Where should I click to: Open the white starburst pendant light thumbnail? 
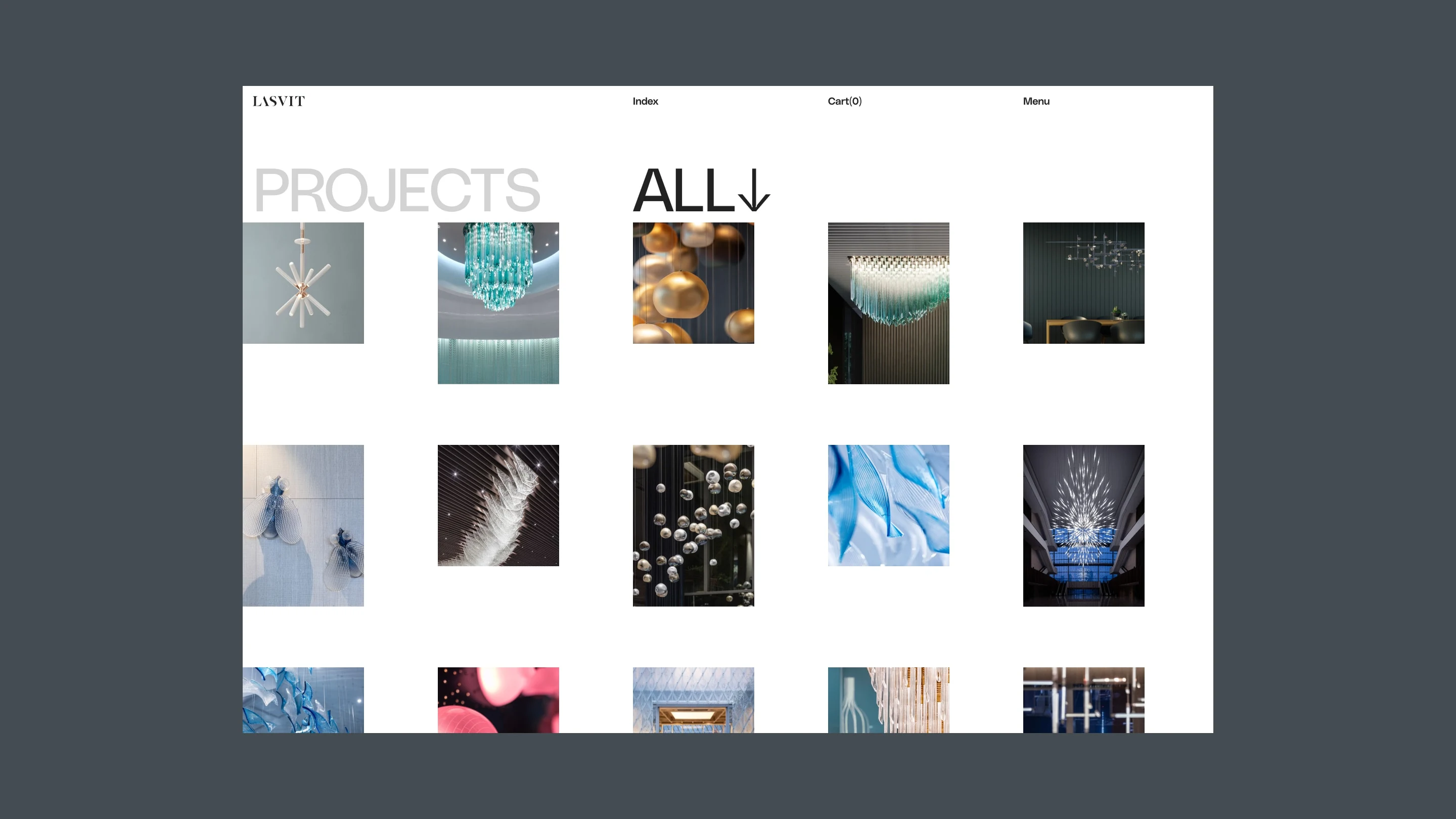point(303,283)
